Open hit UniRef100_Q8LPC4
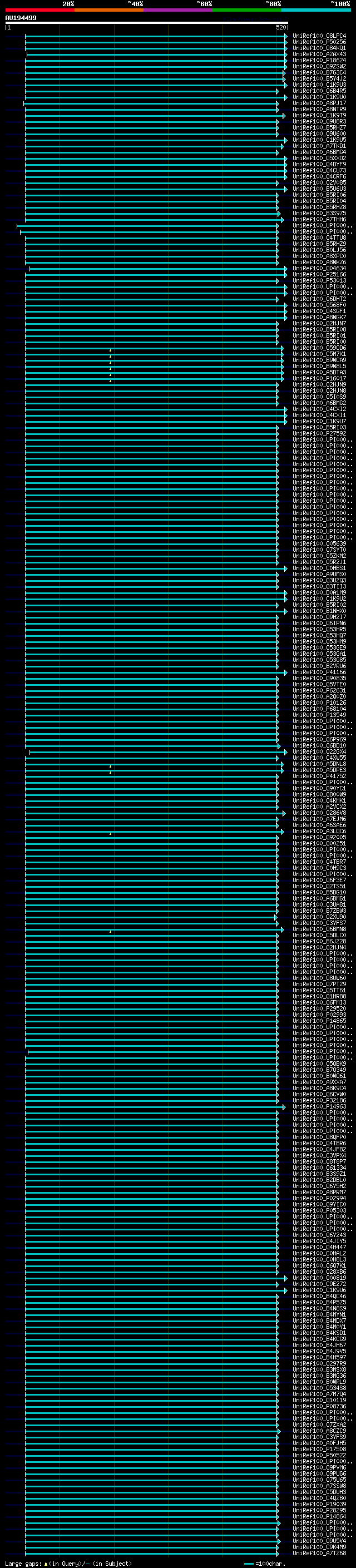The width and height of the screenshot is (356, 1568). point(319,36)
